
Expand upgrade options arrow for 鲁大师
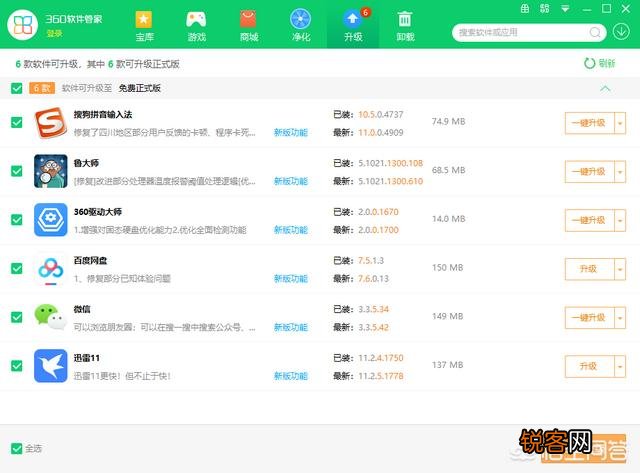620,171
